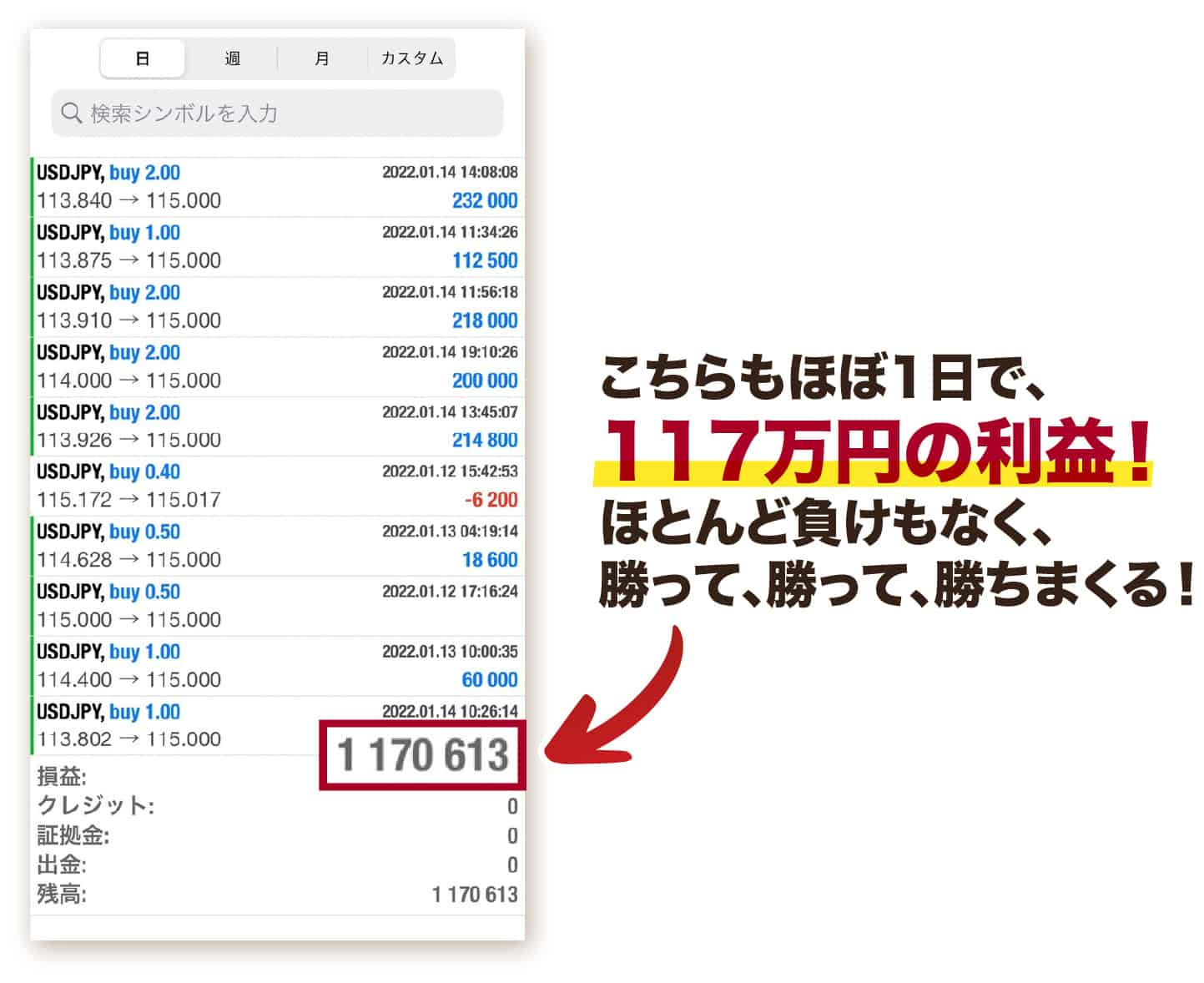Select profit value 60 000
This screenshot has height=983, width=1204.
tap(490, 680)
